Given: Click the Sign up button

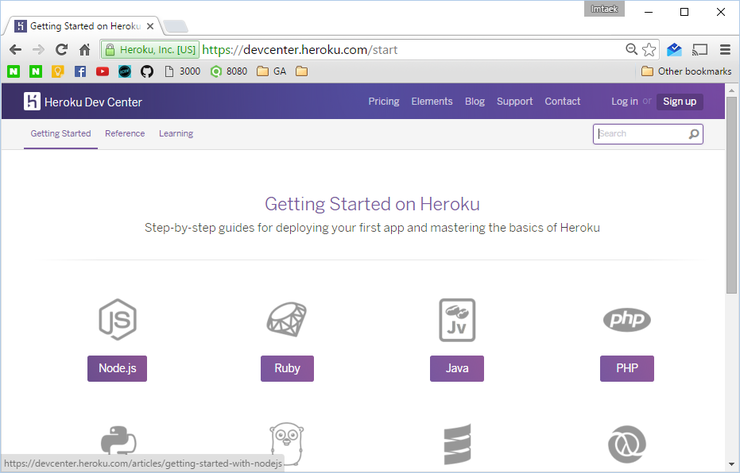Looking at the screenshot, I should pos(680,101).
